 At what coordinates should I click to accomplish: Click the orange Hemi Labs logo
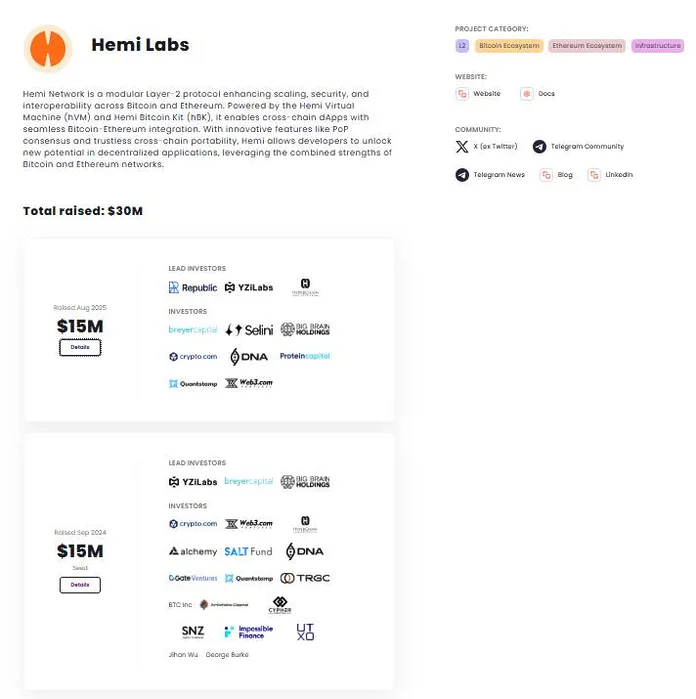tap(47, 48)
